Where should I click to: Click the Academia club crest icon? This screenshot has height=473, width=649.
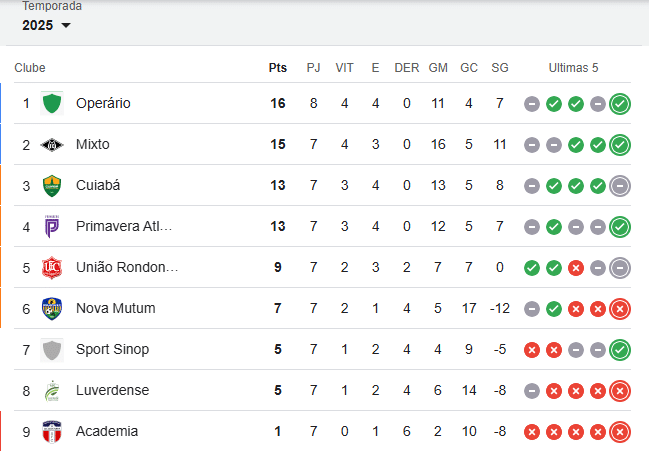[52, 431]
